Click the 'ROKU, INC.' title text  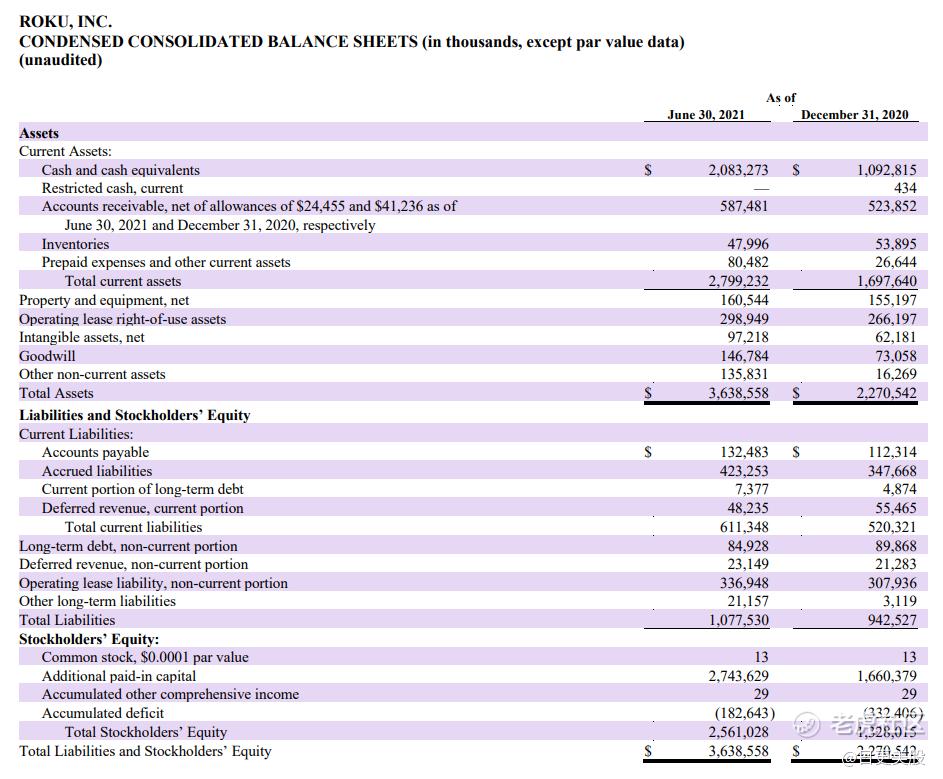tap(66, 22)
